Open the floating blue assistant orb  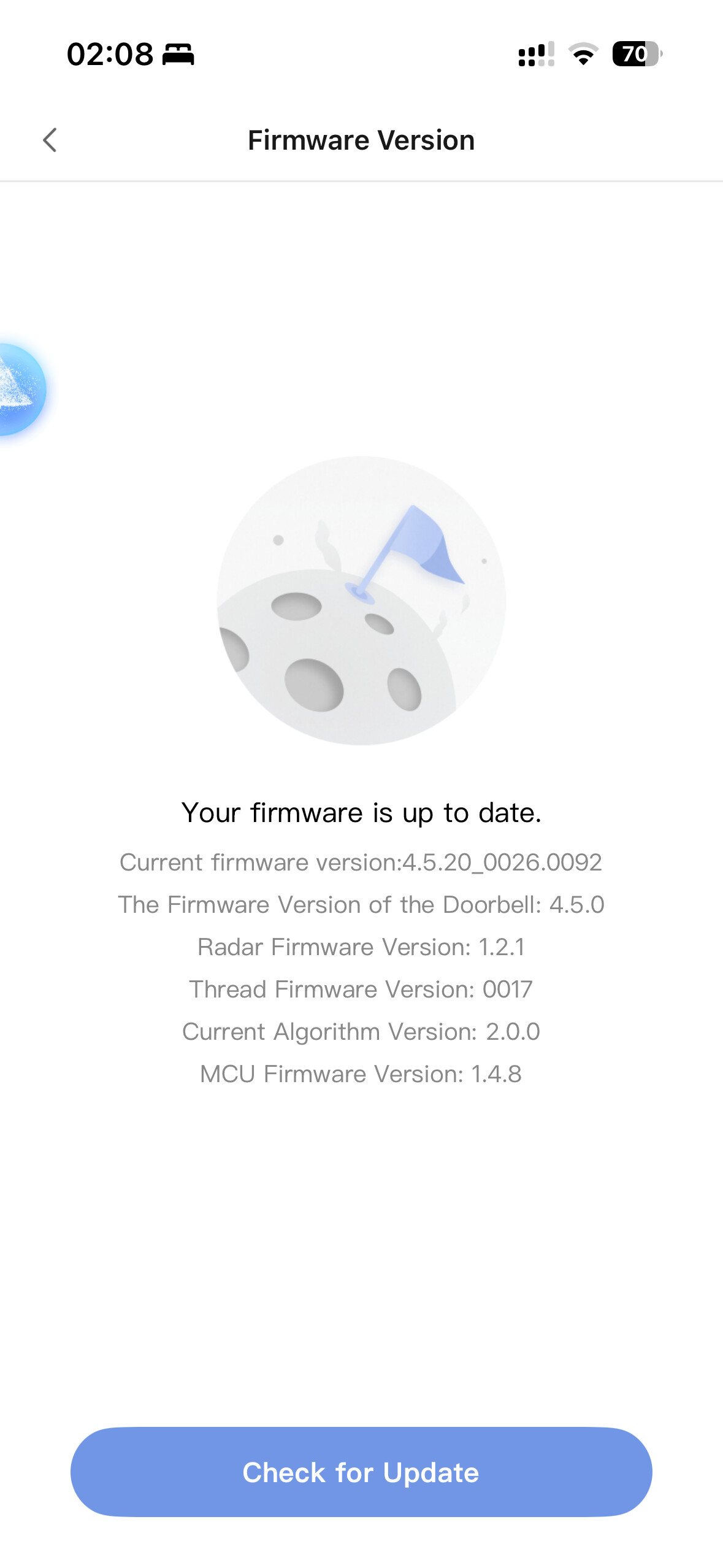20,389
